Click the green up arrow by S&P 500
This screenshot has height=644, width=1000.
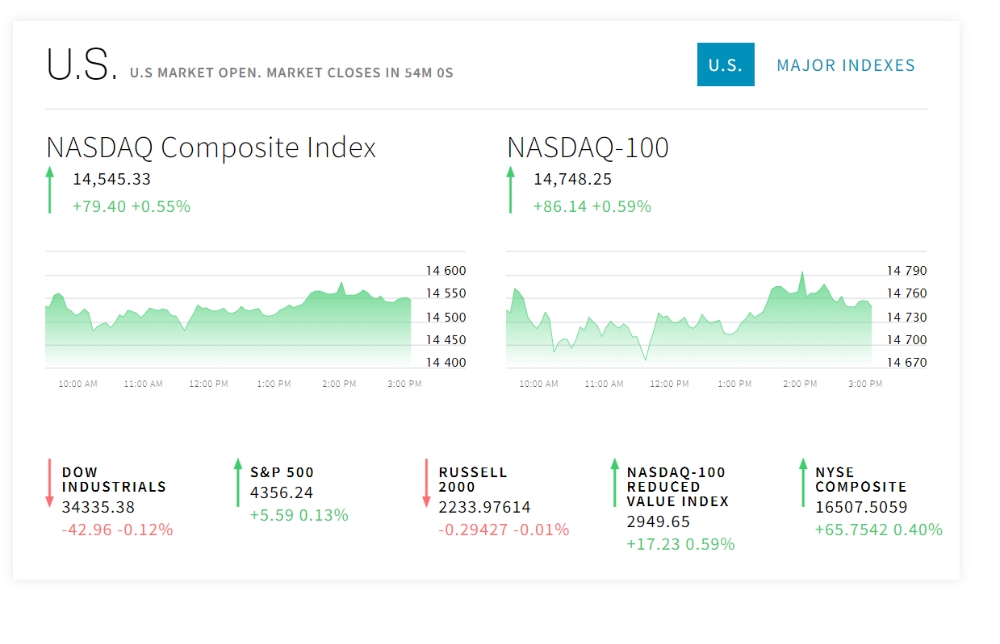238,483
